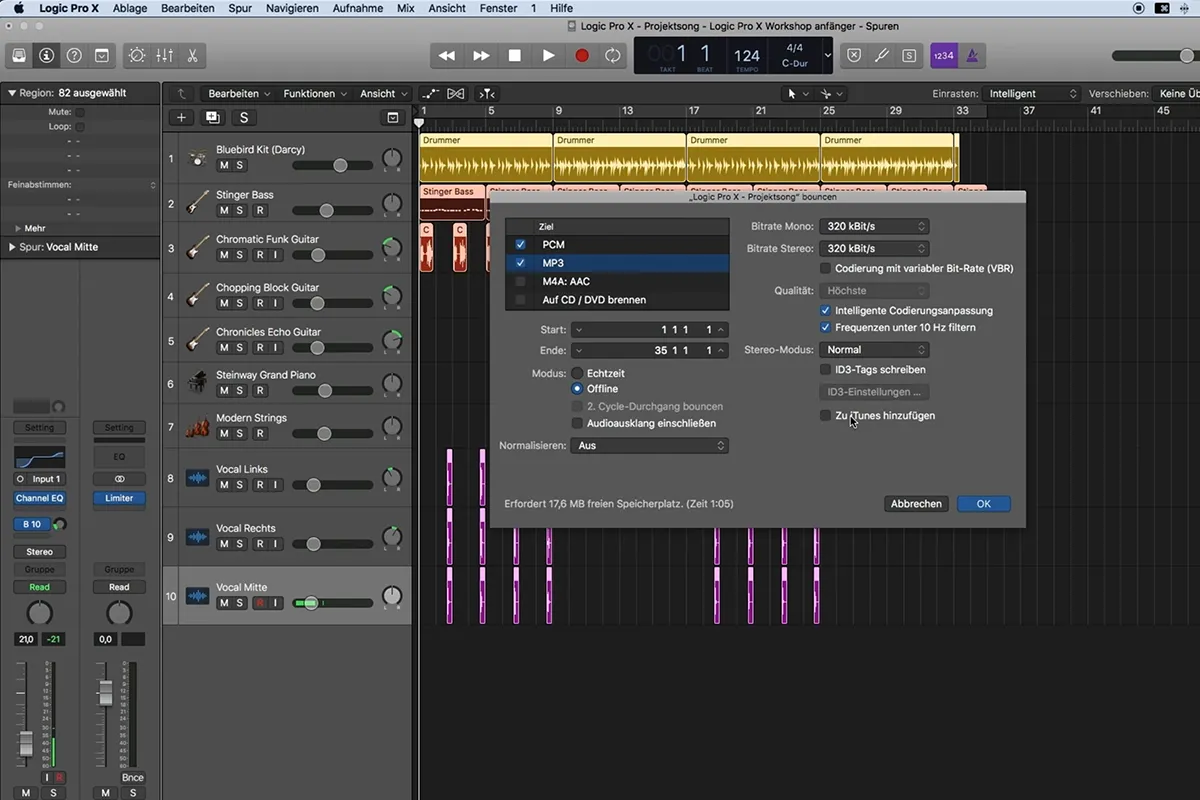Expand the Spur: Vocal Mitte section
The image size is (1200, 800).
12,247
